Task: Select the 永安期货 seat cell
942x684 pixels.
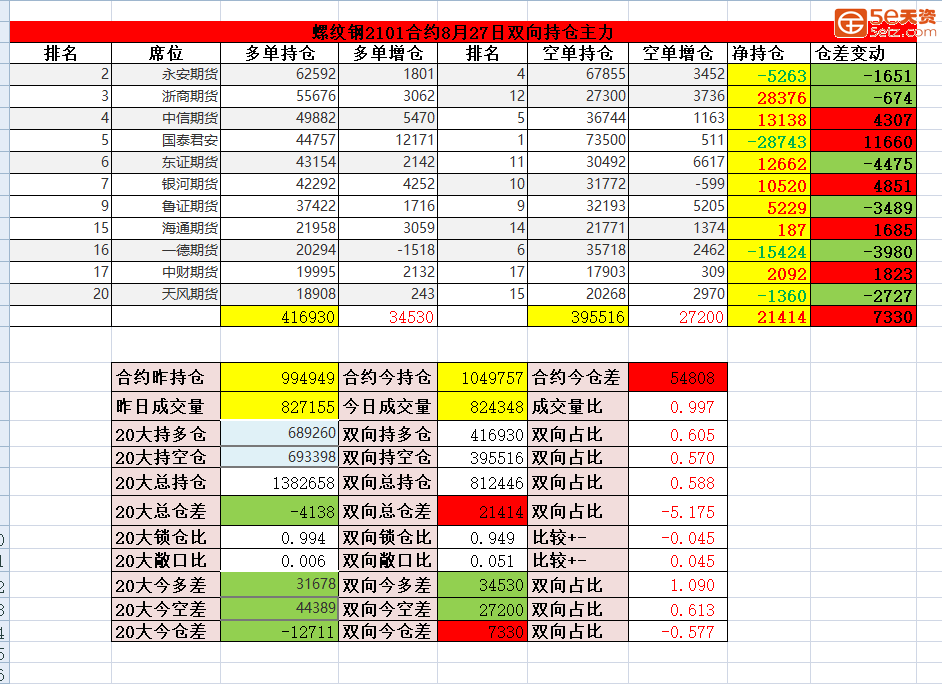Action: click(166, 74)
